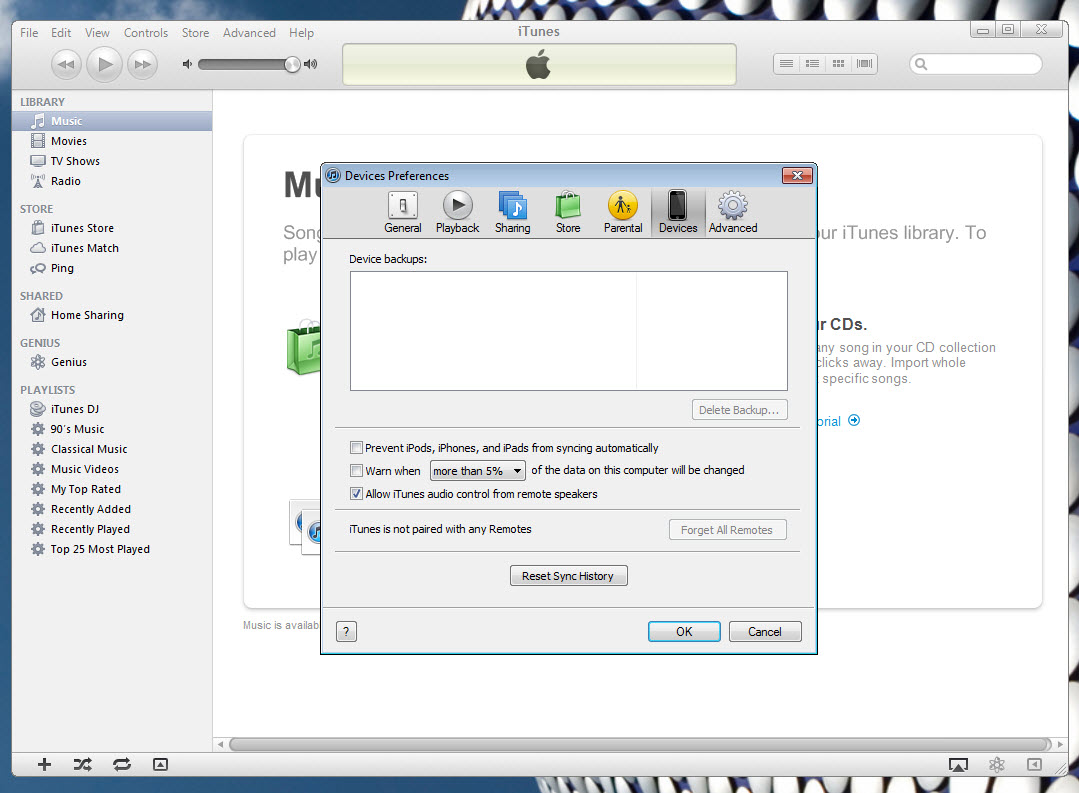Select Ping in the sidebar

[111, 268]
